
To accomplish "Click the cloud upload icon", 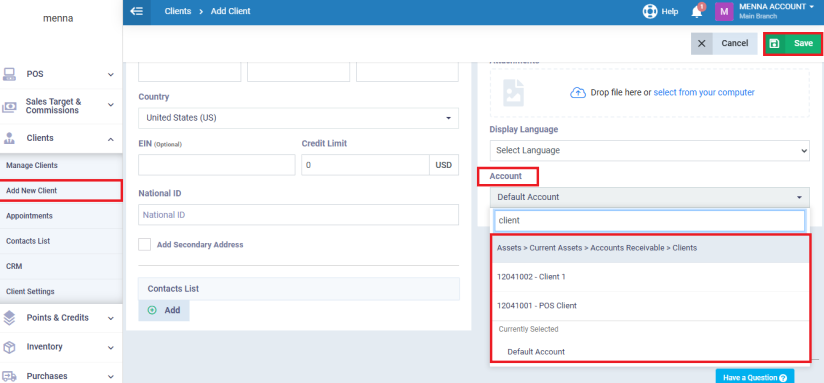I will click(578, 92).
